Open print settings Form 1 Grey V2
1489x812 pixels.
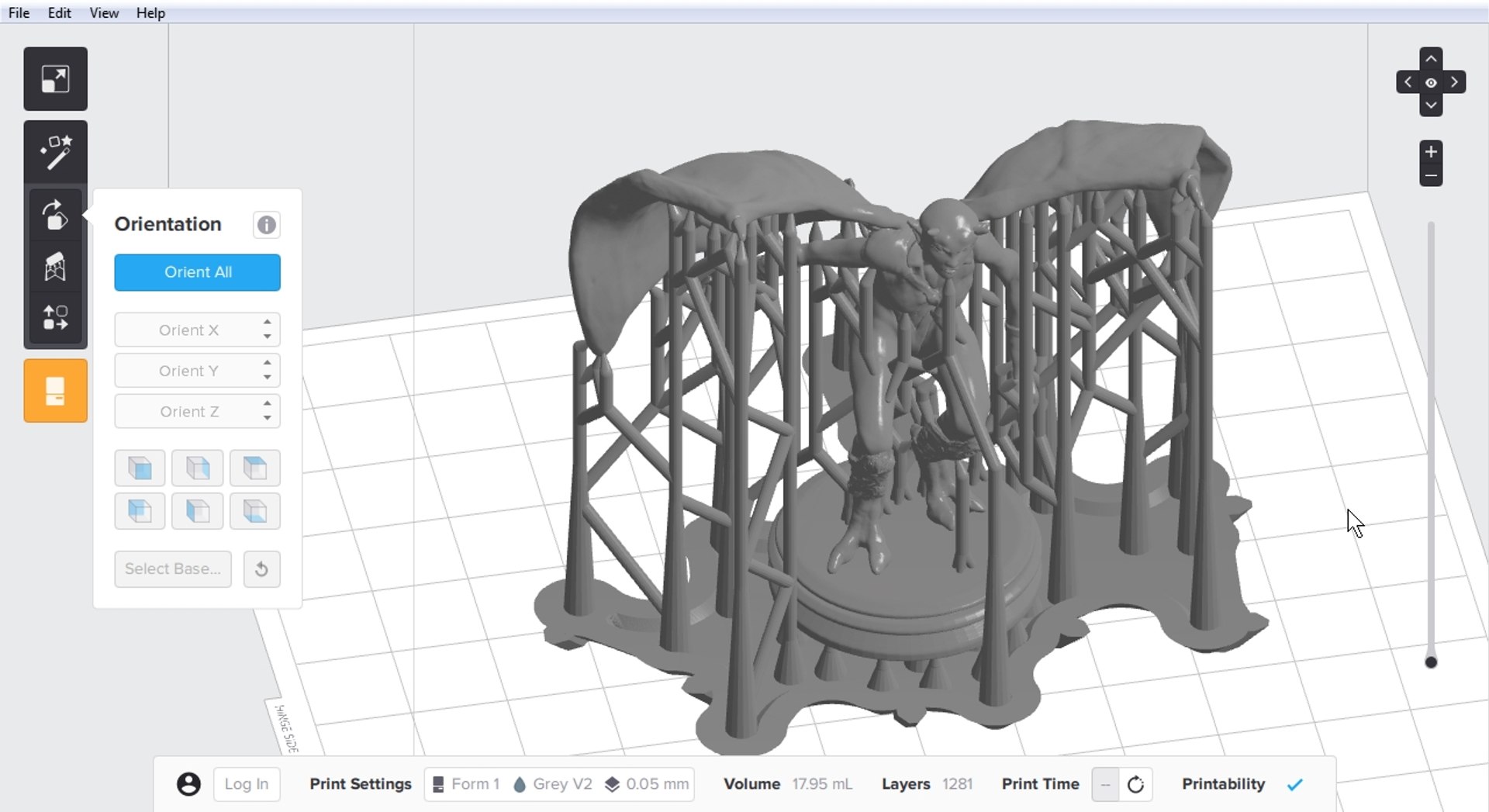(559, 784)
